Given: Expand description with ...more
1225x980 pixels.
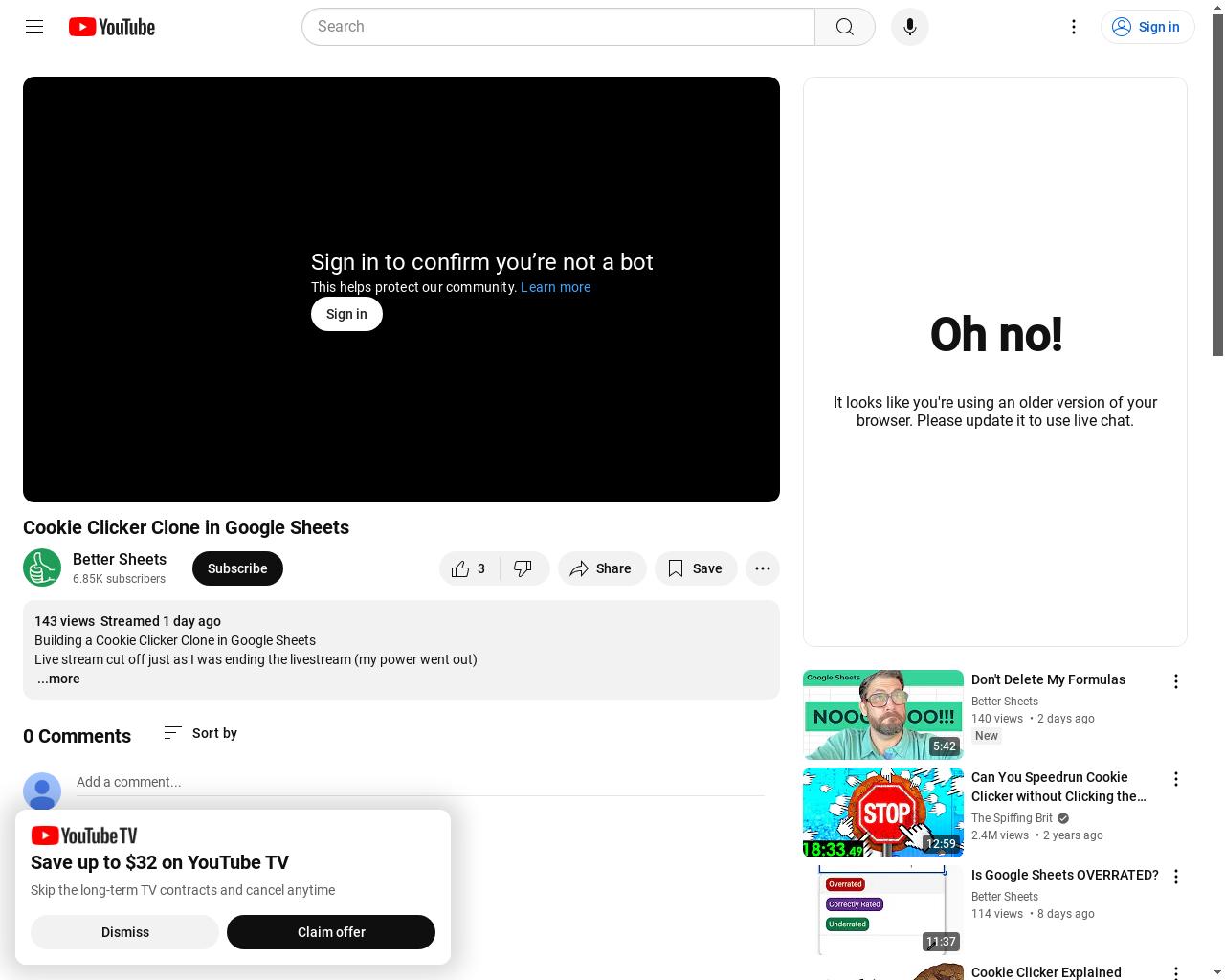Looking at the screenshot, I should click(x=58, y=679).
